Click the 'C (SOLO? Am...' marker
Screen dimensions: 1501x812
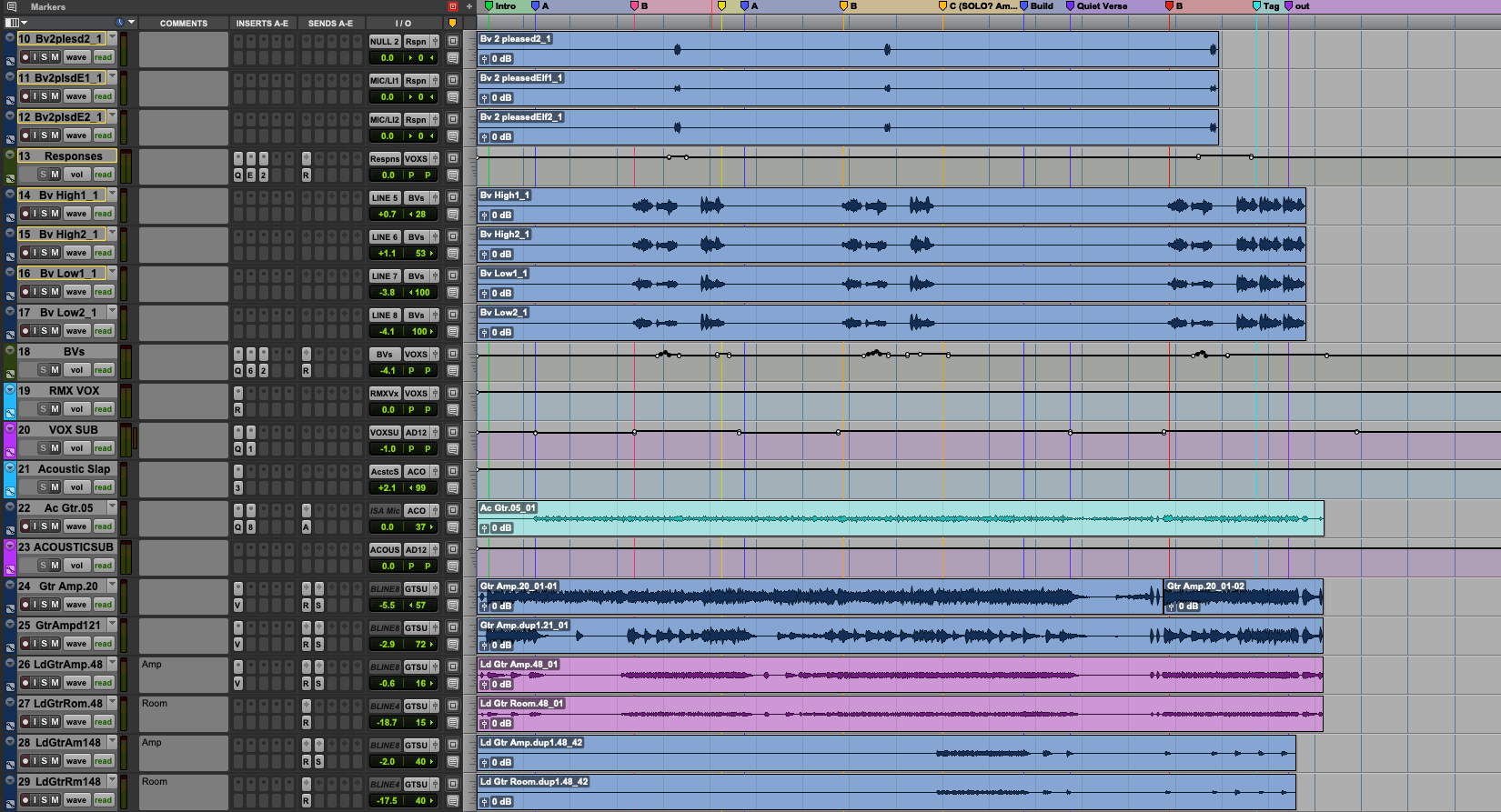click(978, 6)
